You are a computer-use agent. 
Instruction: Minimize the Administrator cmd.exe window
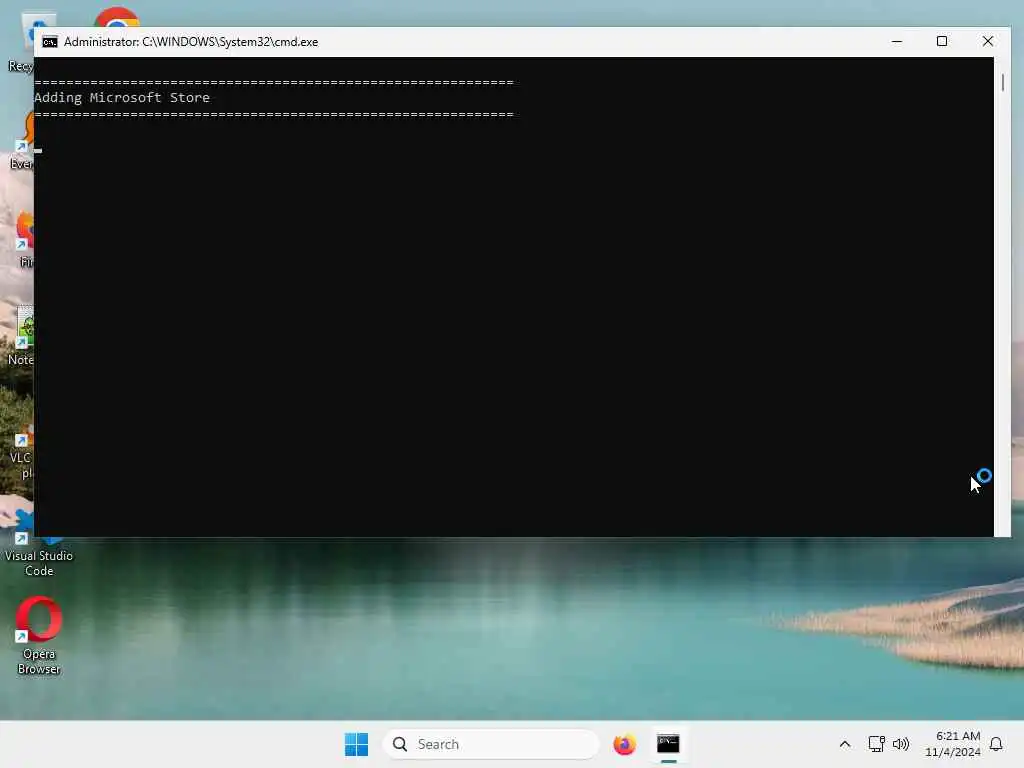[897, 41]
